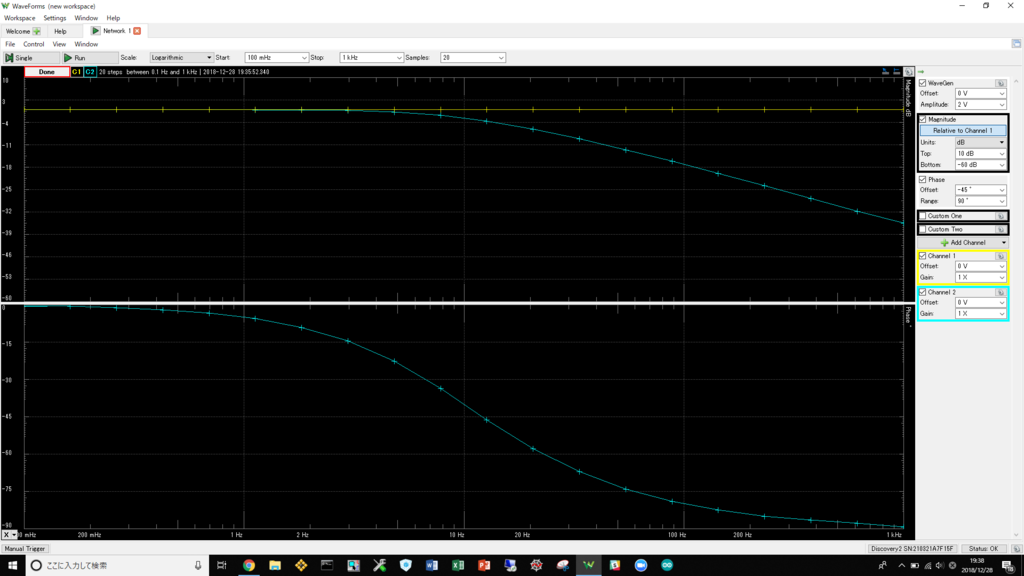1024x576 pixels.
Task: Start a continuous Run sweep
Action: (89, 57)
